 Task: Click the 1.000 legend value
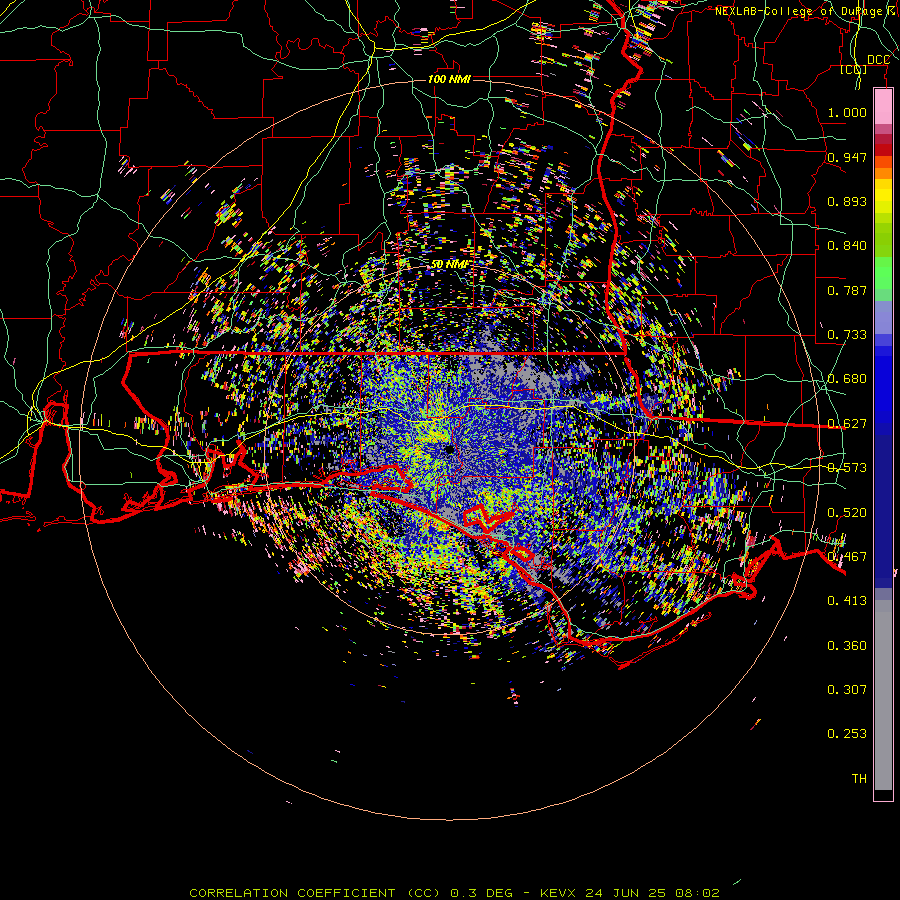847,112
